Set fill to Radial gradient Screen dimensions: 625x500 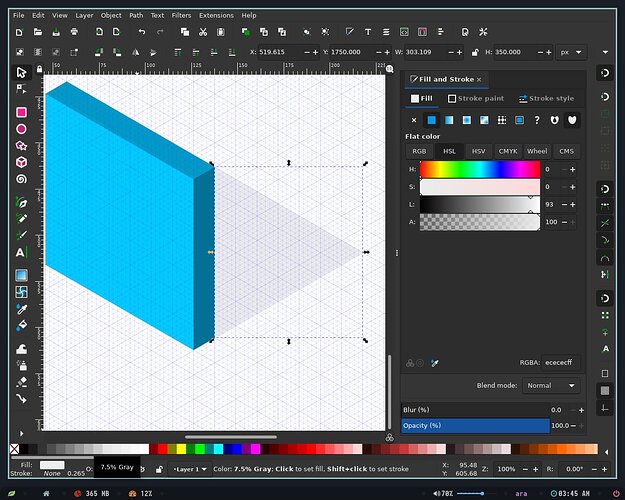click(x=466, y=120)
